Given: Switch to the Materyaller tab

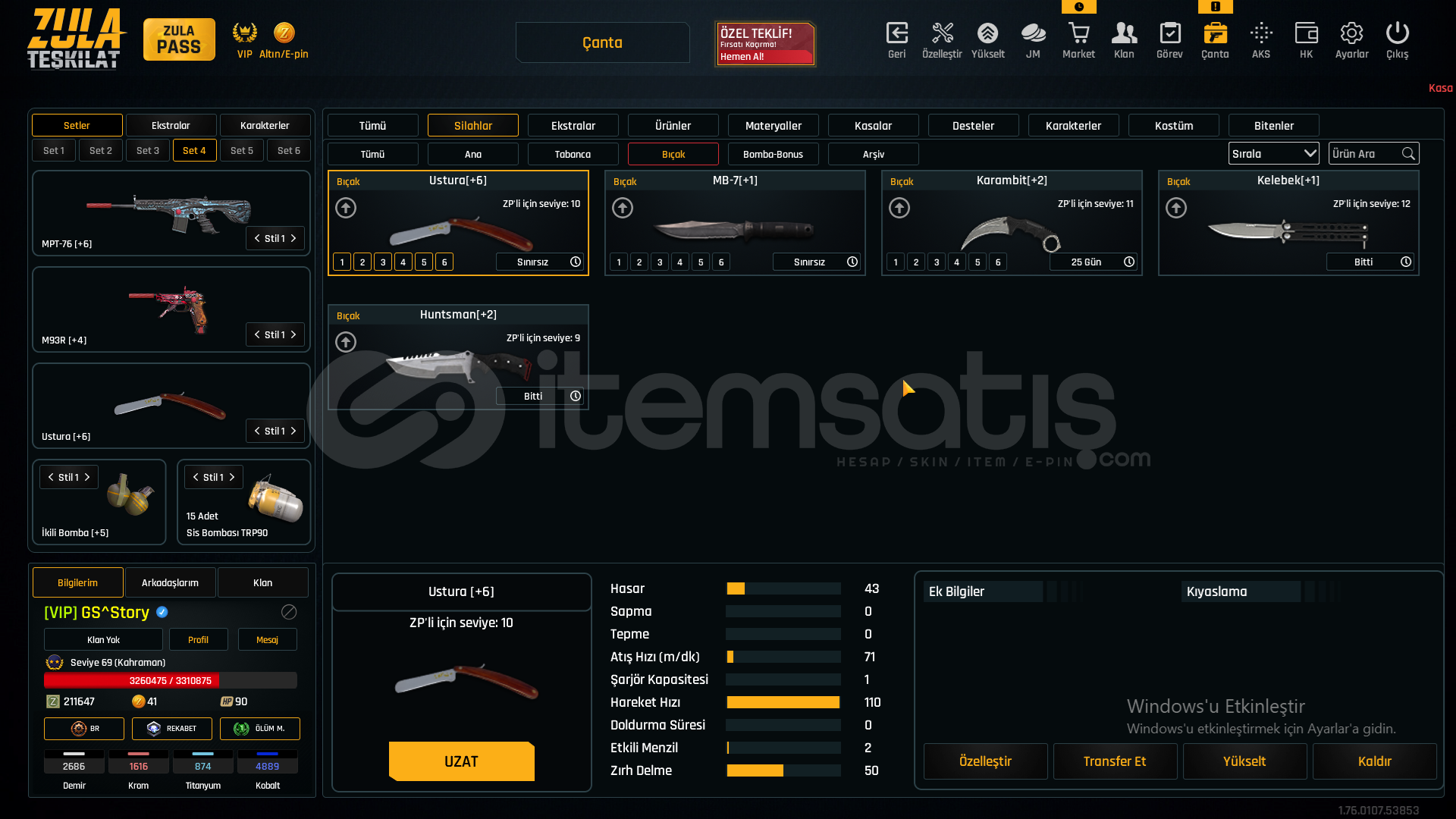Looking at the screenshot, I should 773,125.
